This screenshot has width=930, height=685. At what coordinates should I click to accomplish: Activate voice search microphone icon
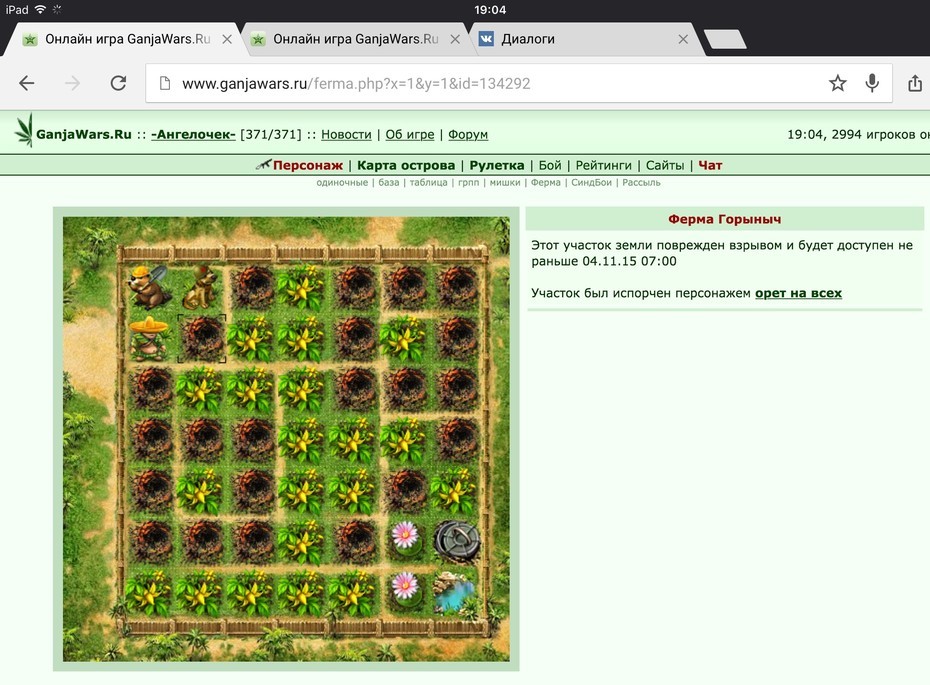[x=872, y=83]
